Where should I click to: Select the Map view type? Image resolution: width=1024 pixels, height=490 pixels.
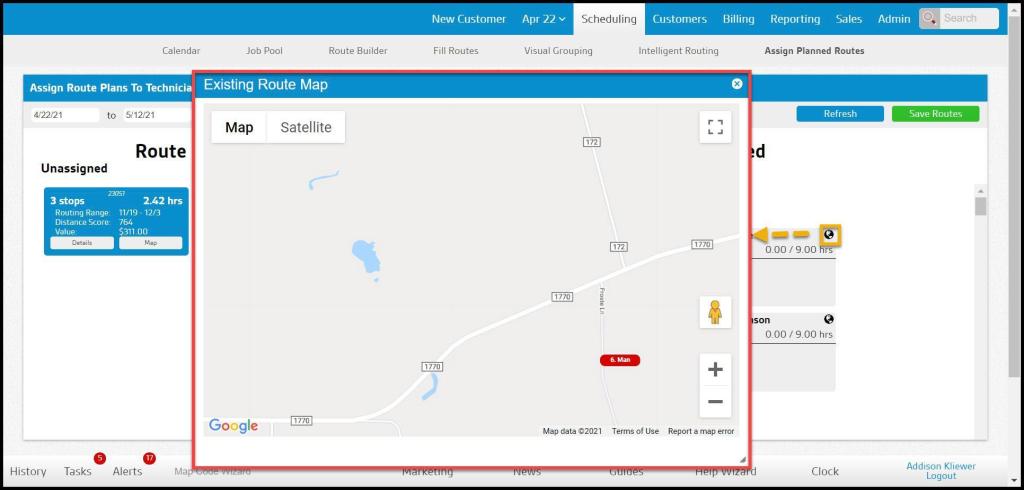(x=239, y=127)
